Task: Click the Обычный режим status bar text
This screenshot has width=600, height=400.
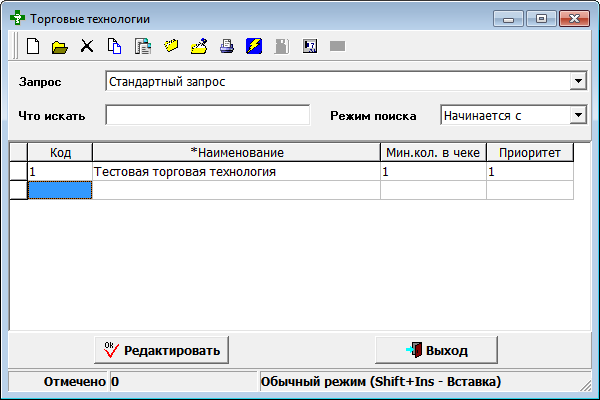Action: click(x=381, y=381)
